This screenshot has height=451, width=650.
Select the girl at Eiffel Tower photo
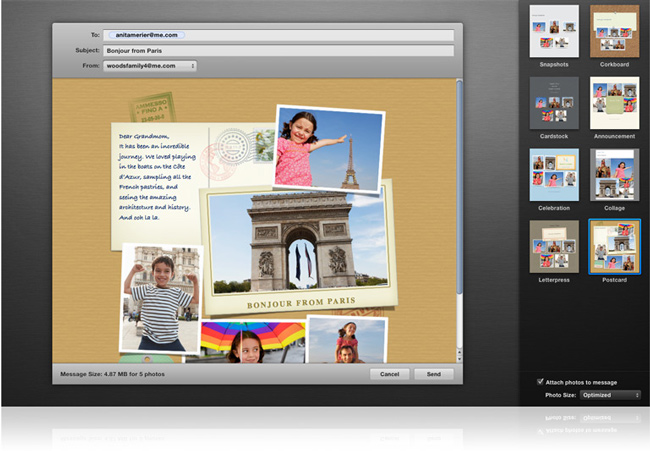pyautogui.click(x=330, y=148)
